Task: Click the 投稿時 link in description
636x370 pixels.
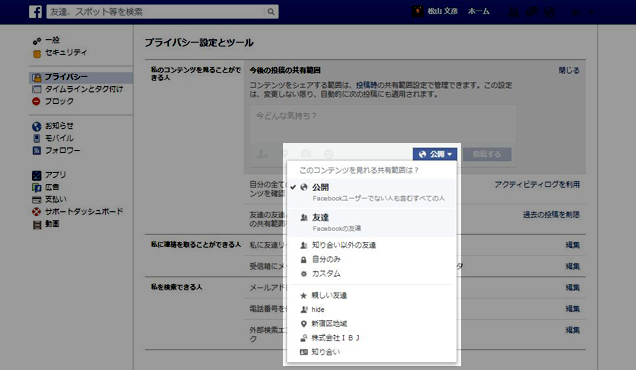Action: [x=367, y=85]
